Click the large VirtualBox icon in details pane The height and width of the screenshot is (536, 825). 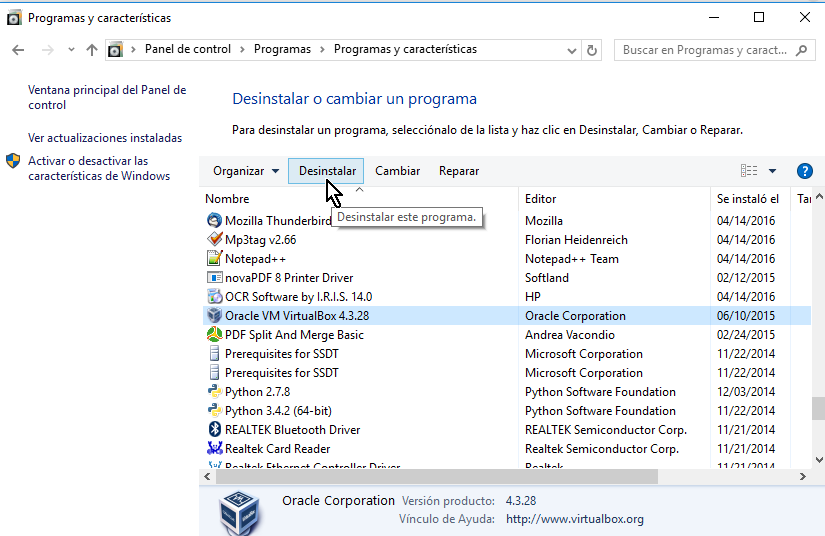(x=239, y=513)
